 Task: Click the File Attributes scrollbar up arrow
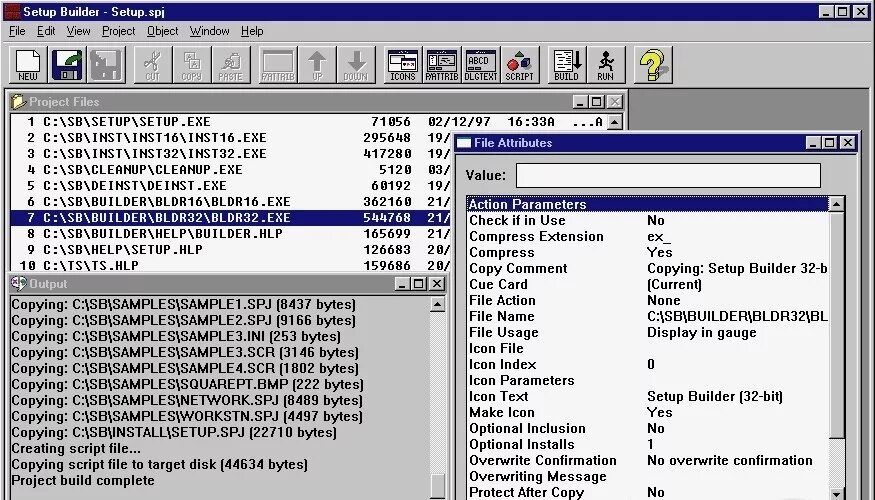point(836,204)
